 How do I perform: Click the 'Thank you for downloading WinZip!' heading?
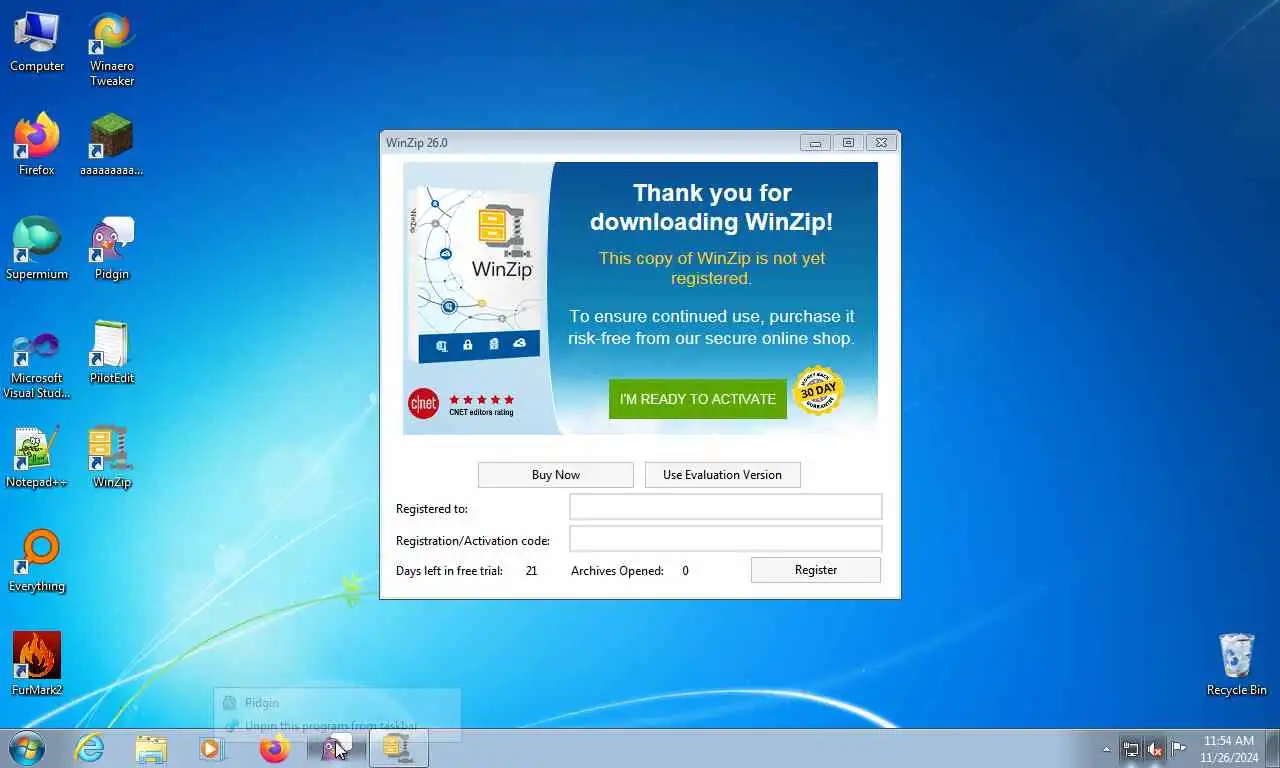coord(712,207)
